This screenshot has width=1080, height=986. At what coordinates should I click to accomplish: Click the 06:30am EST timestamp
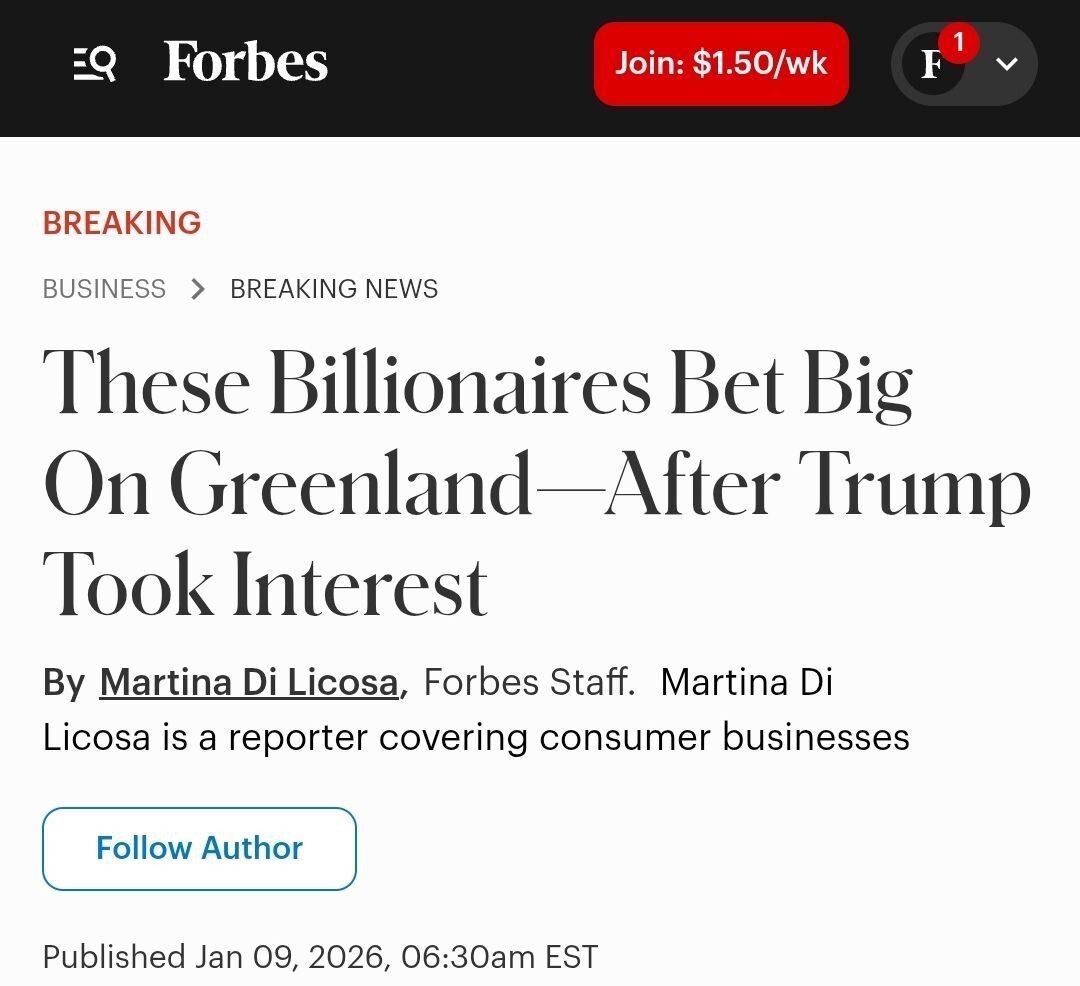(x=499, y=957)
